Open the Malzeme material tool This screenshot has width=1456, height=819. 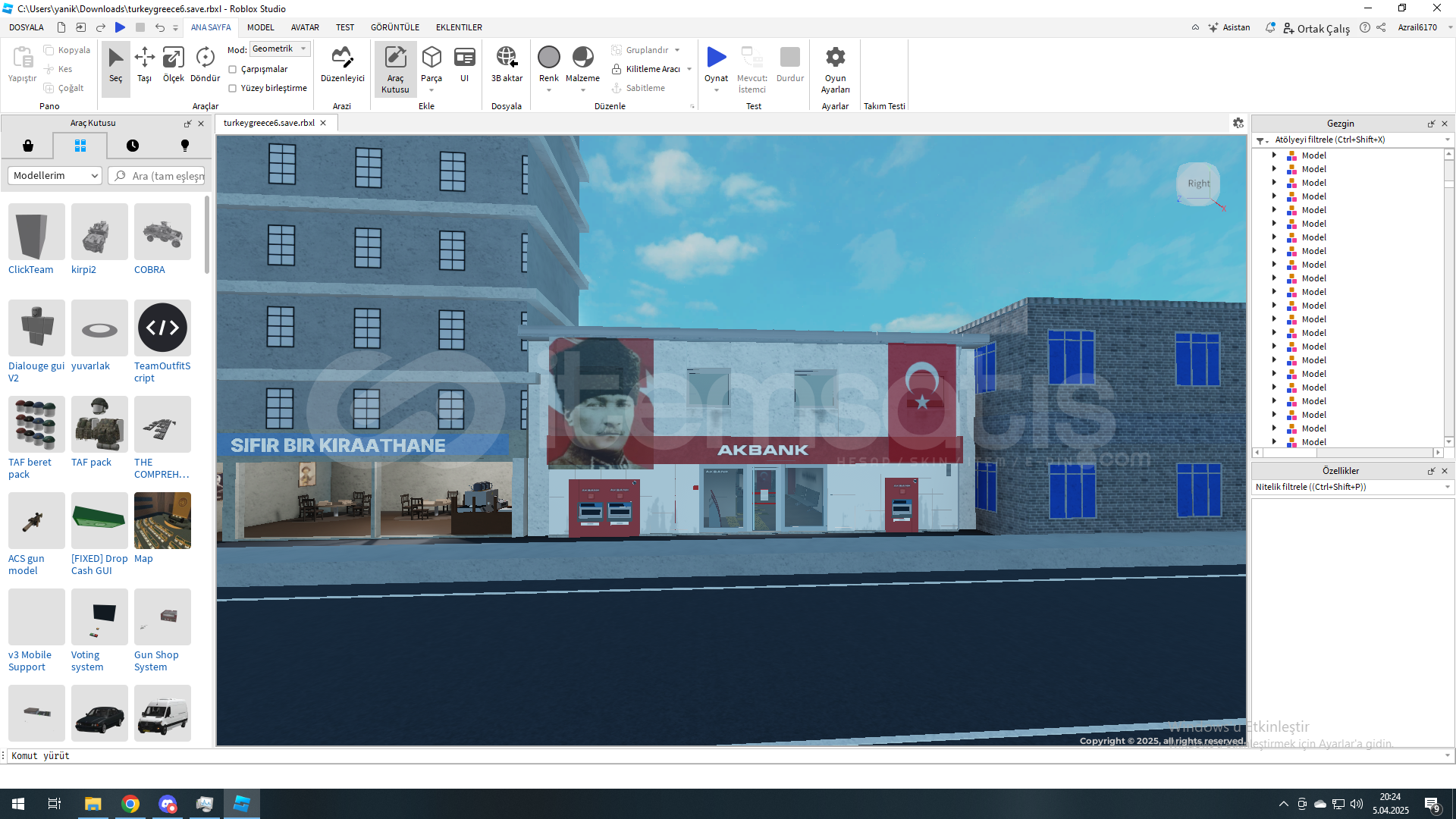(x=582, y=64)
